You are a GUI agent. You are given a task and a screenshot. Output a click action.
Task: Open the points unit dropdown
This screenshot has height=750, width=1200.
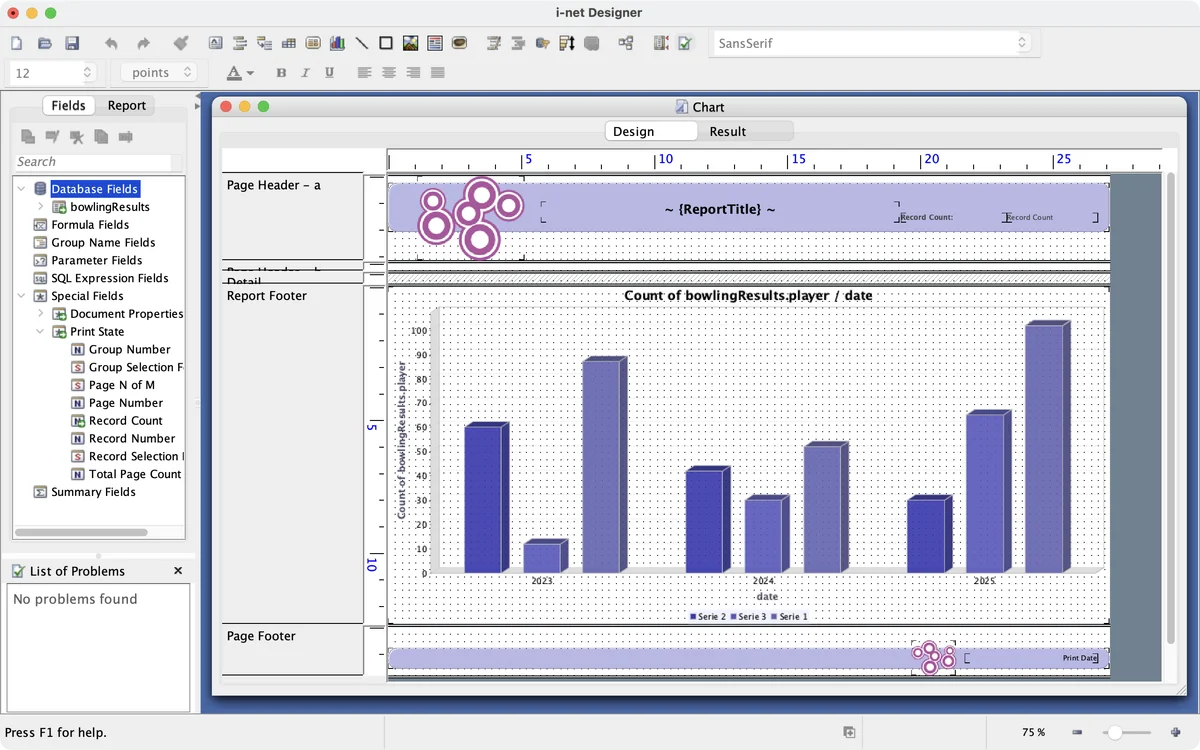[x=158, y=73]
